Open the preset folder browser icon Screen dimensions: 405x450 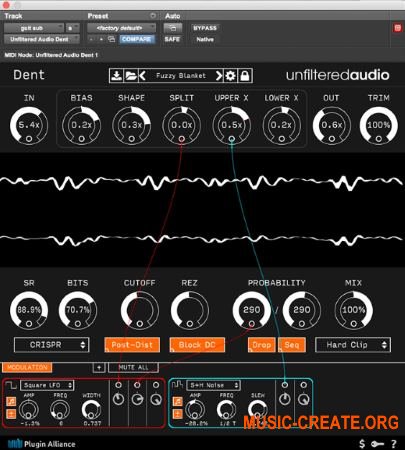click(131, 76)
